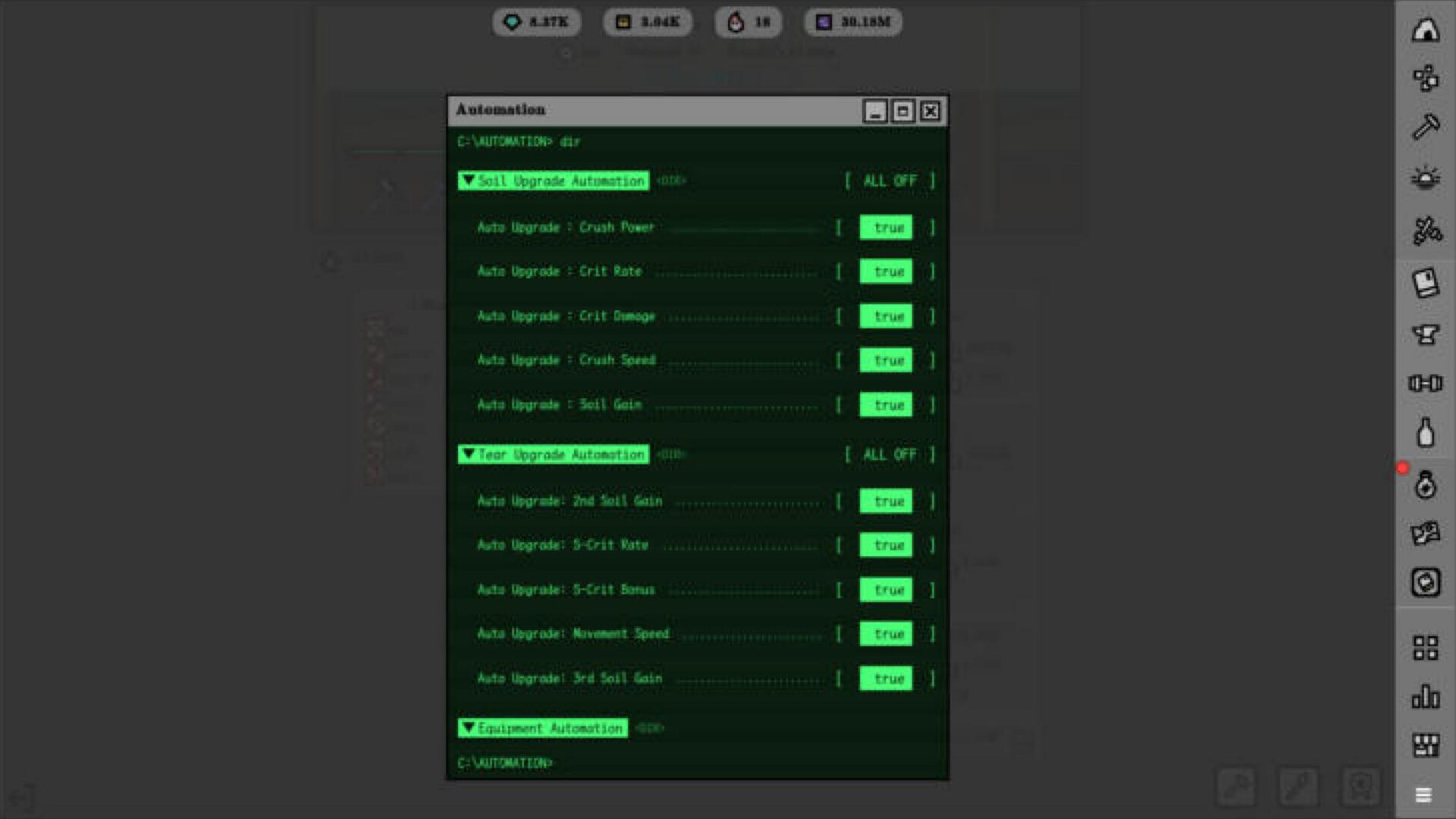
Task: Toggle Auto Upgrade Crush Speed true value
Action: tap(886, 360)
